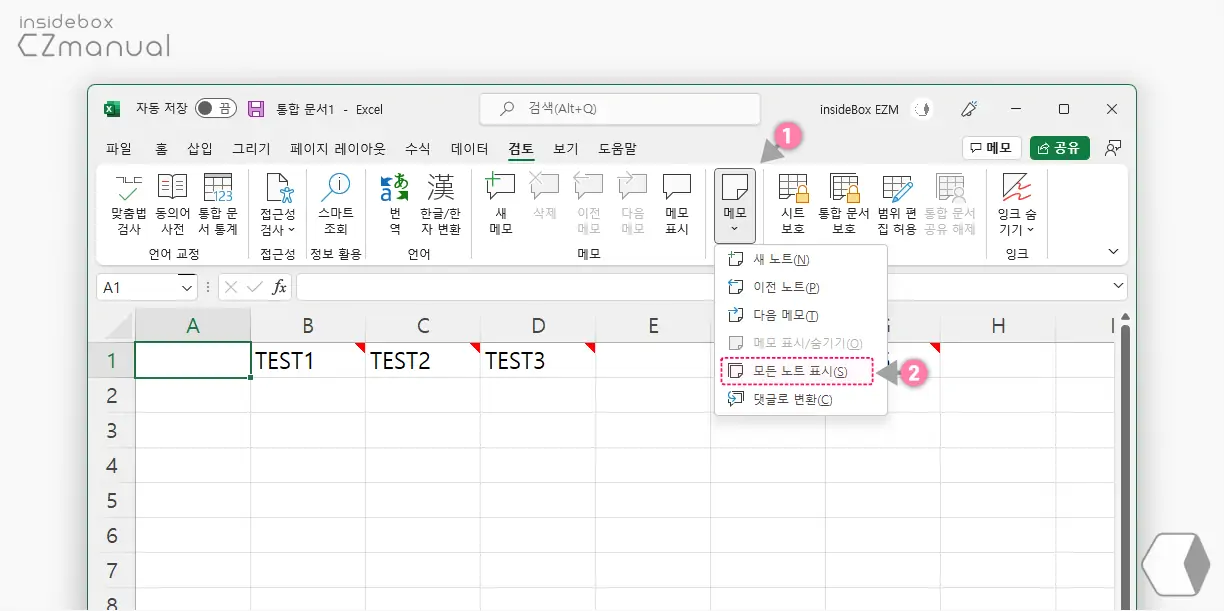Open 통합 문서 통계 workbook statistics
Viewport: 1224px width, 611px height.
click(x=217, y=204)
